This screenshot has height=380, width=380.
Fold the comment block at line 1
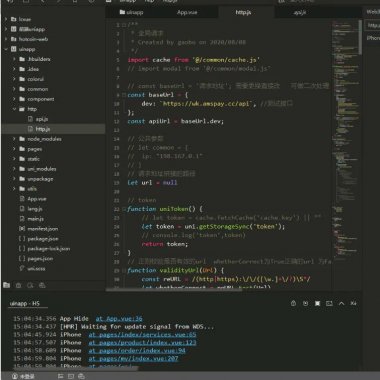click(124, 25)
